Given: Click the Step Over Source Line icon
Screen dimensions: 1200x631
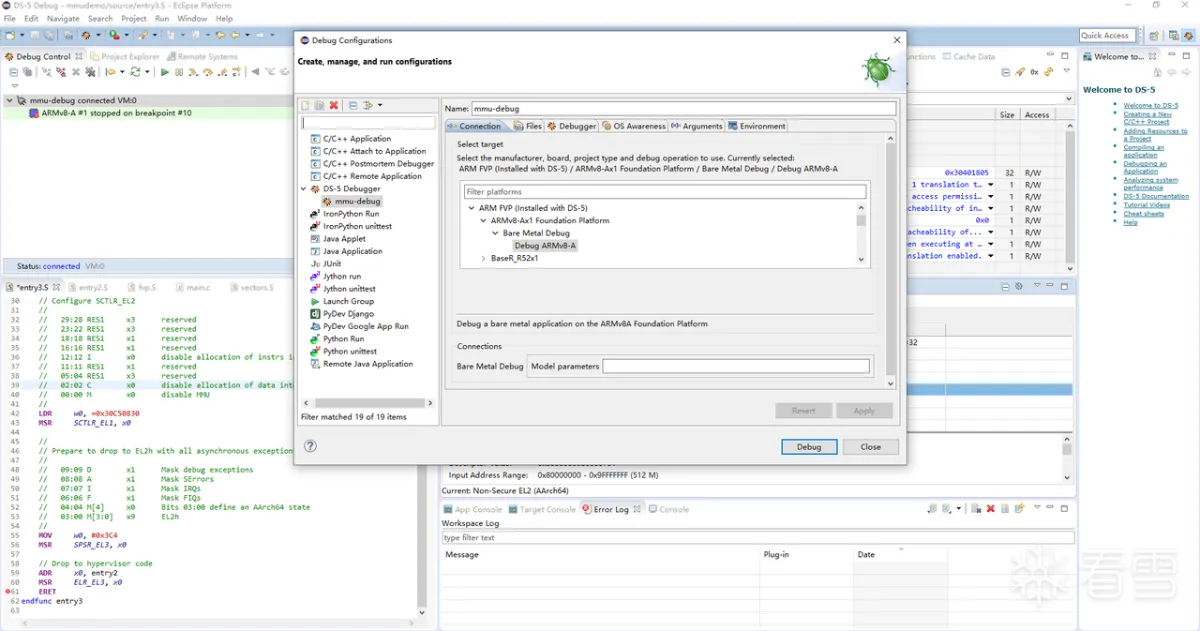Looking at the screenshot, I should point(208,72).
